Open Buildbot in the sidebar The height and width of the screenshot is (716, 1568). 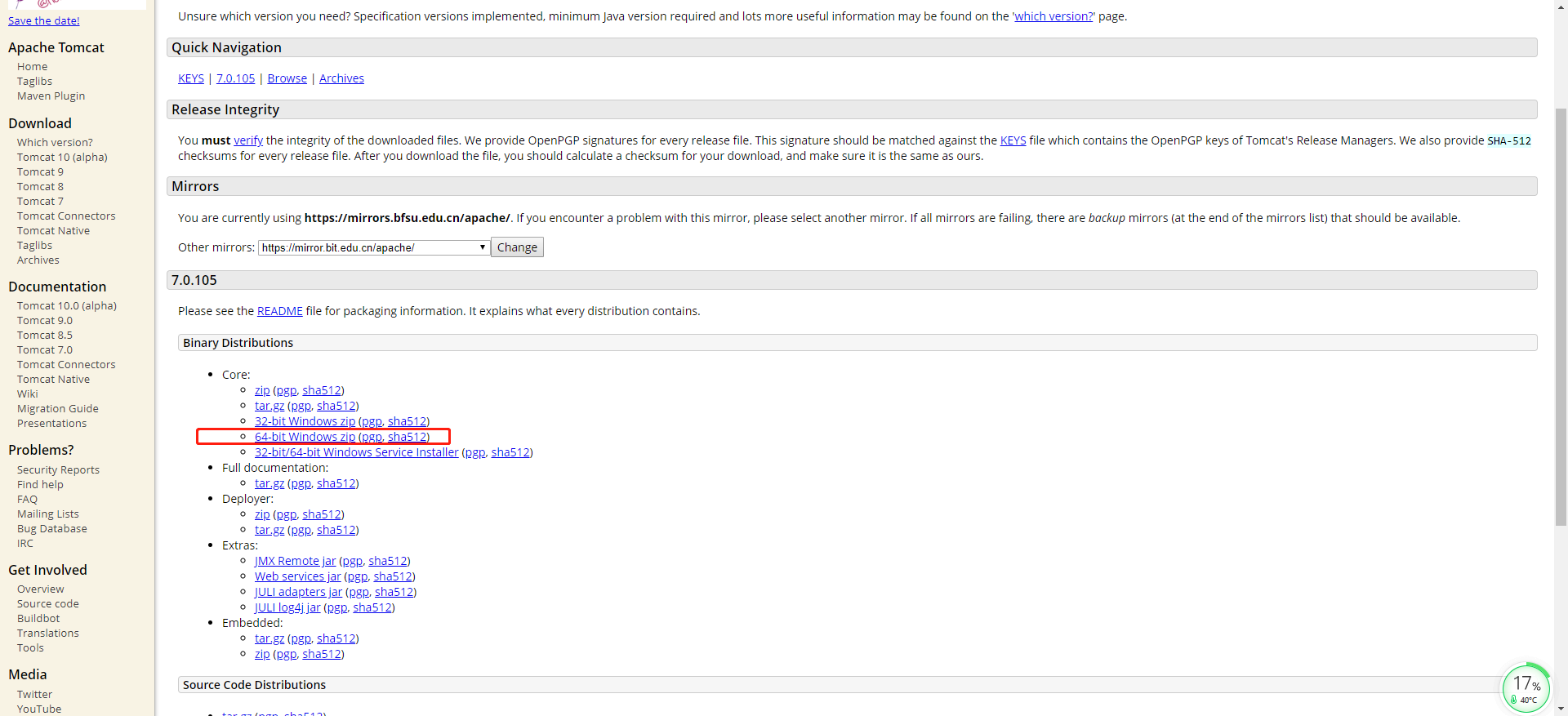tap(38, 619)
